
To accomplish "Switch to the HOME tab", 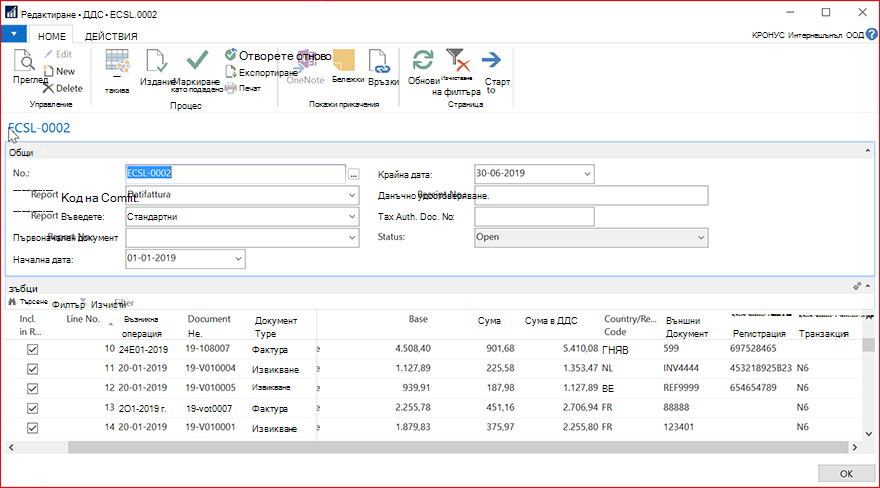I will [52, 36].
